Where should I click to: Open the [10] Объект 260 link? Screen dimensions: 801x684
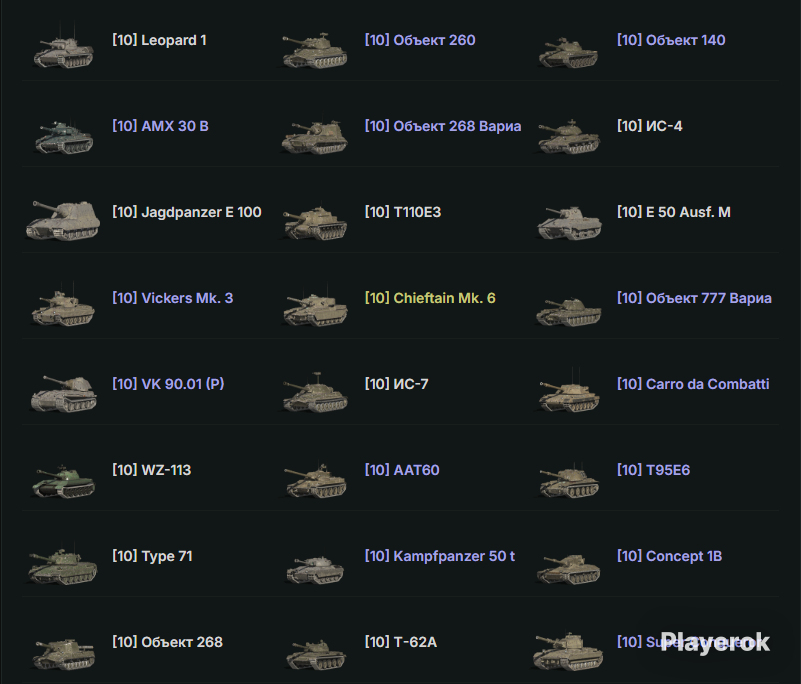[420, 40]
